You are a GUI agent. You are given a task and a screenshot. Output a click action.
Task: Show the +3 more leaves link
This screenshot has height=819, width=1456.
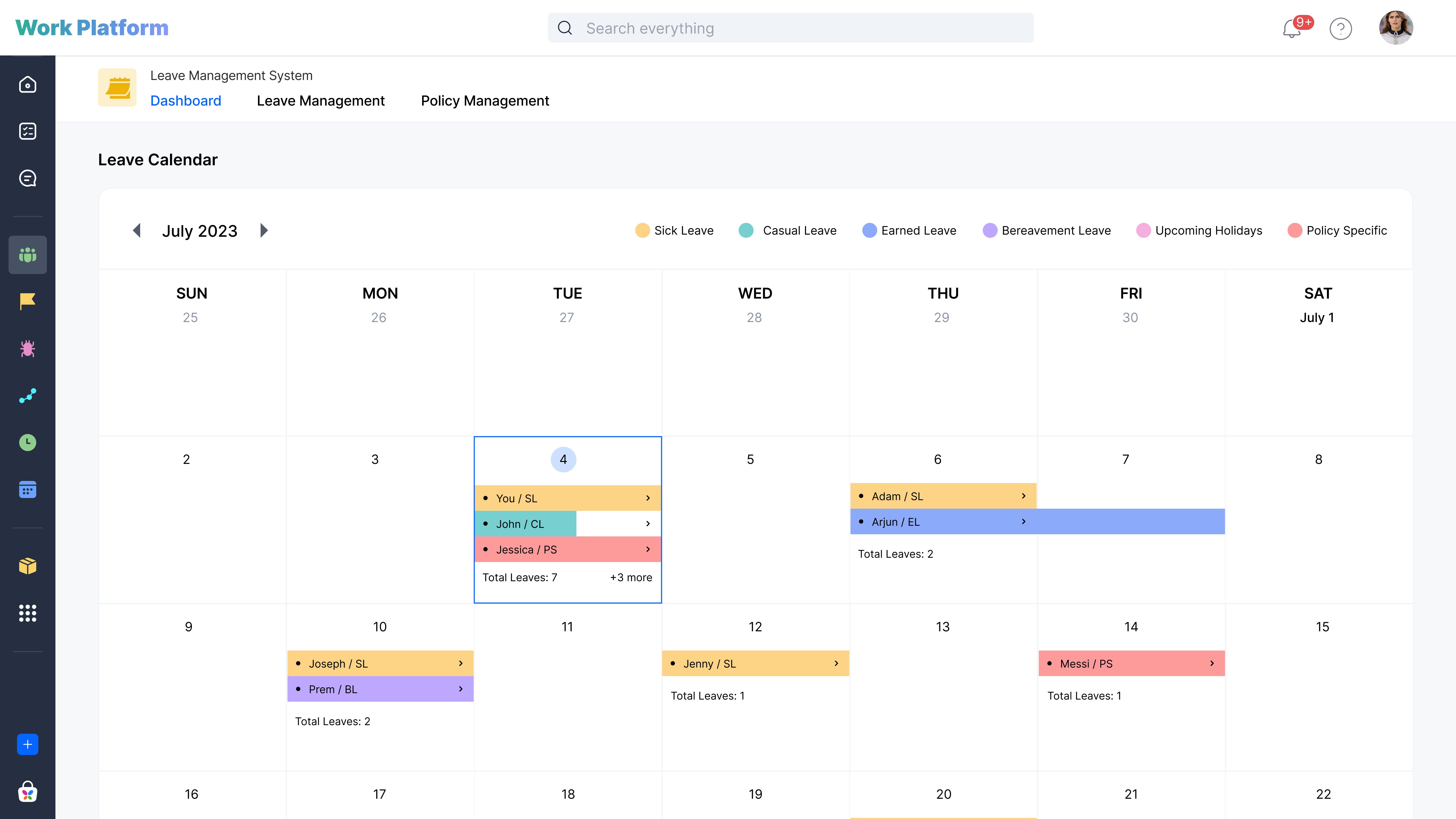[x=631, y=577]
